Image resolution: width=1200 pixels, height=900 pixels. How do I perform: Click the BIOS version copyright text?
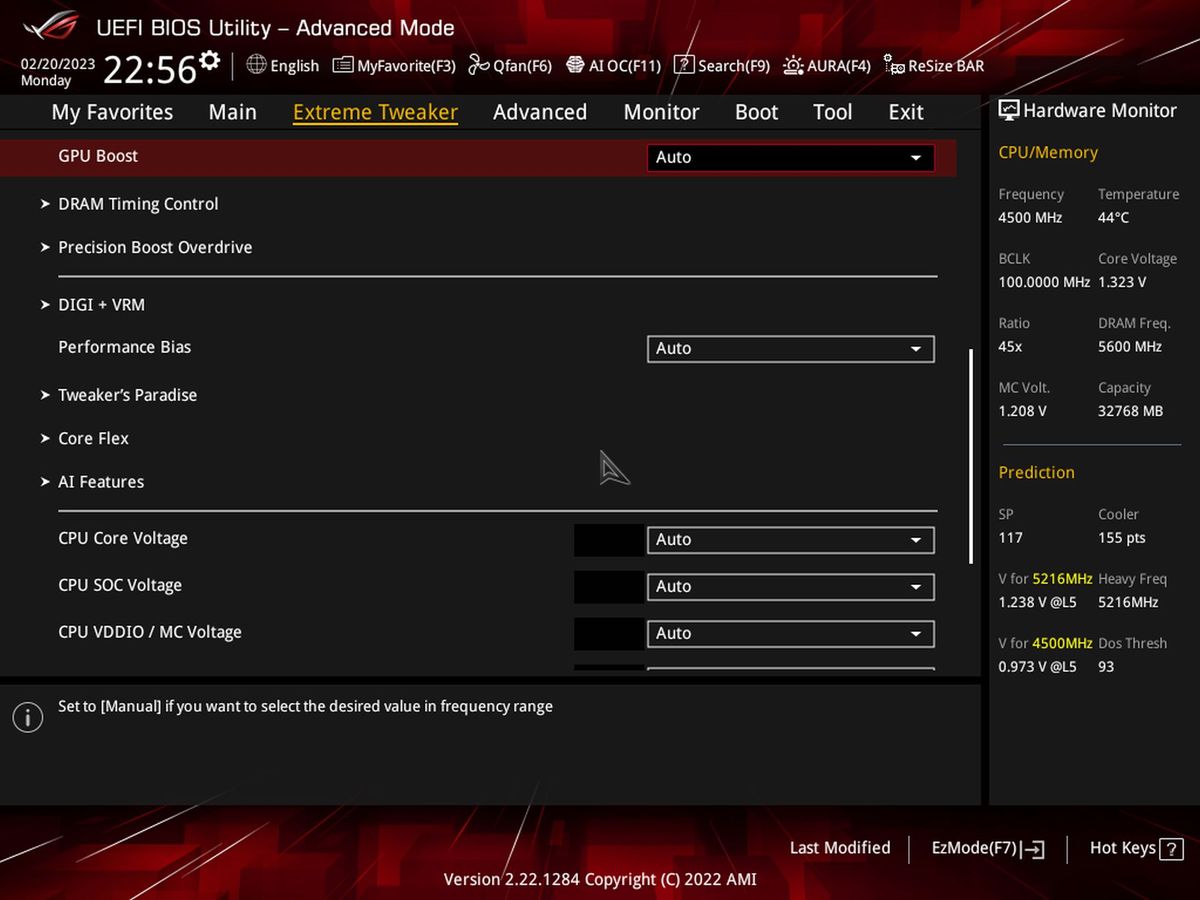[600, 880]
